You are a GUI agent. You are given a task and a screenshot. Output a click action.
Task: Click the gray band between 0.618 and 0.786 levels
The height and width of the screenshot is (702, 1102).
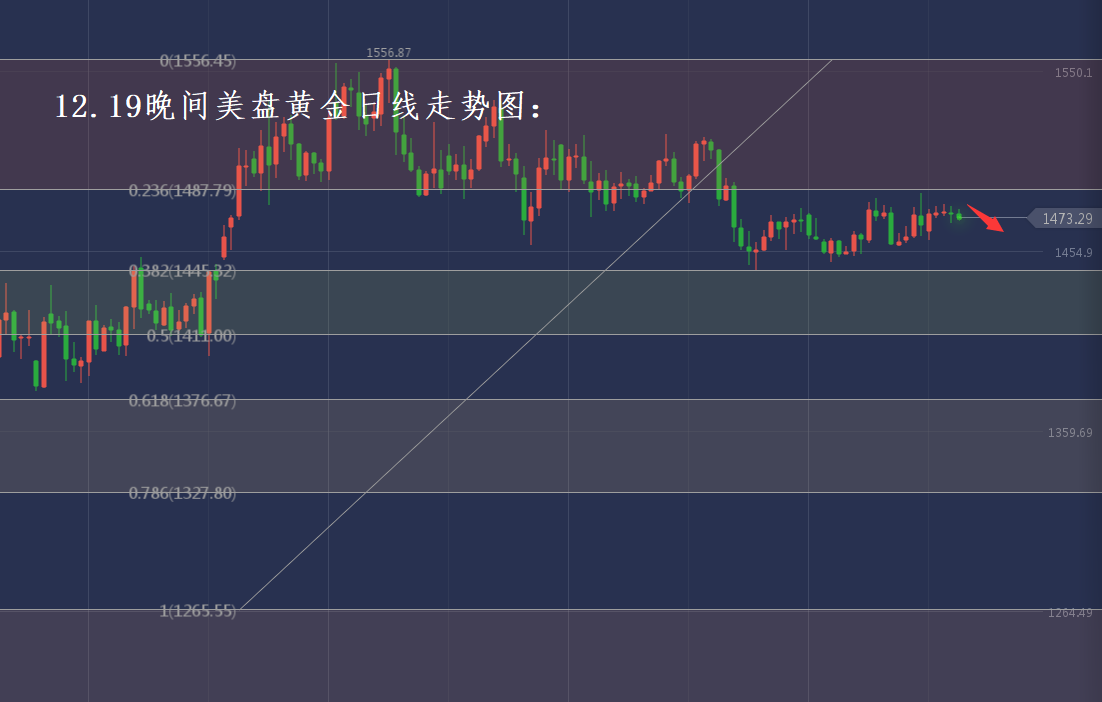coord(650,446)
